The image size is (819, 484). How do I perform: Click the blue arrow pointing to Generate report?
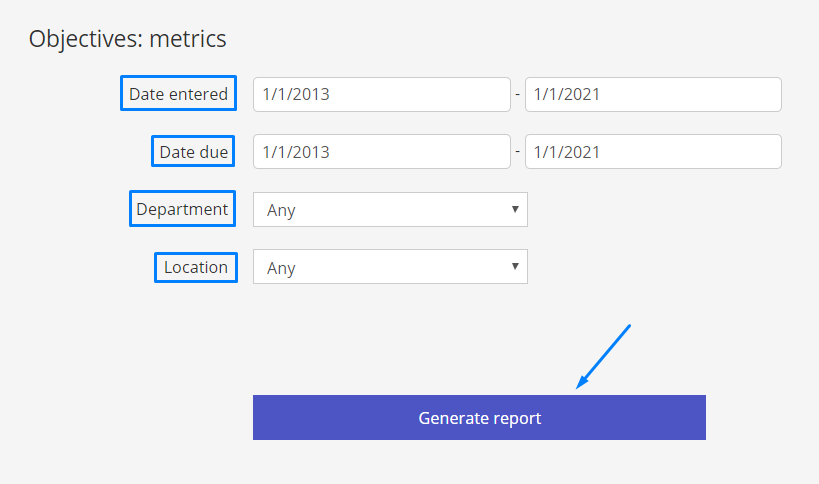click(x=603, y=357)
